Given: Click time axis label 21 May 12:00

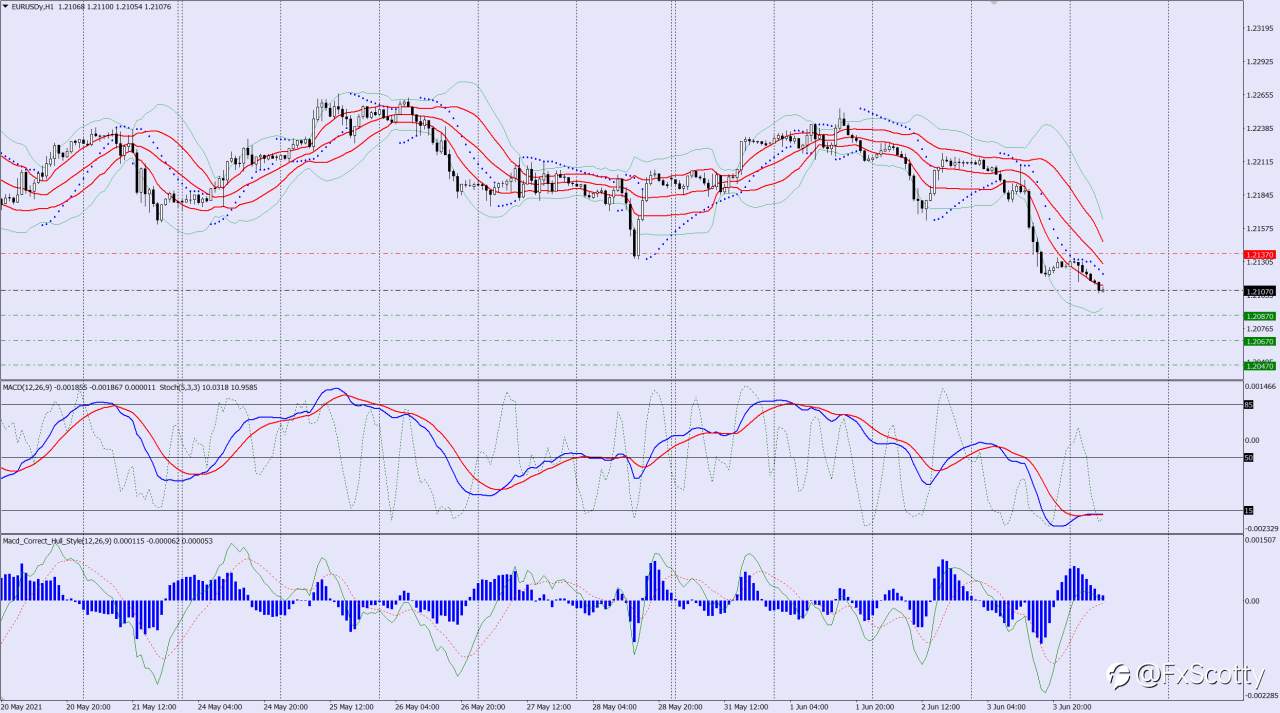Looking at the screenshot, I should pos(153,707).
